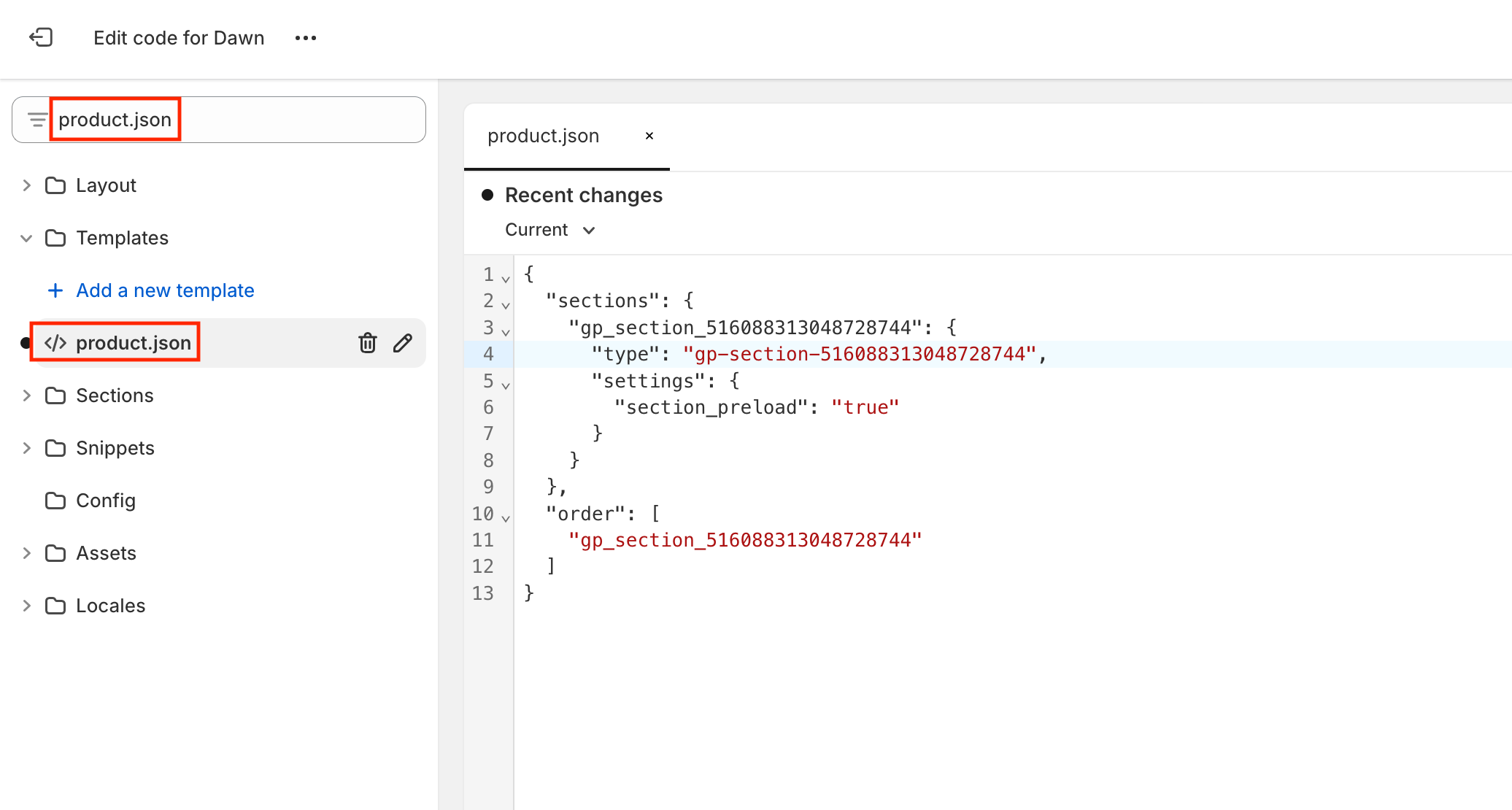Expand the Sections folder
Viewport: 1512px width, 810px height.
tap(26, 395)
